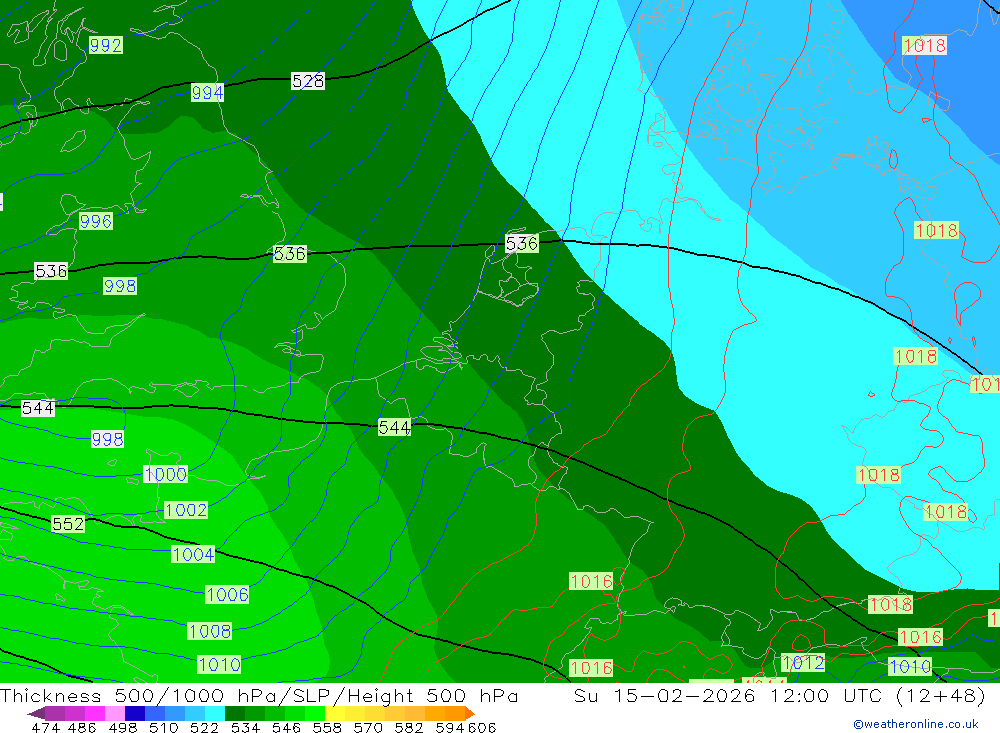
Task: Click the 994 isobar label
Action: coord(207,93)
